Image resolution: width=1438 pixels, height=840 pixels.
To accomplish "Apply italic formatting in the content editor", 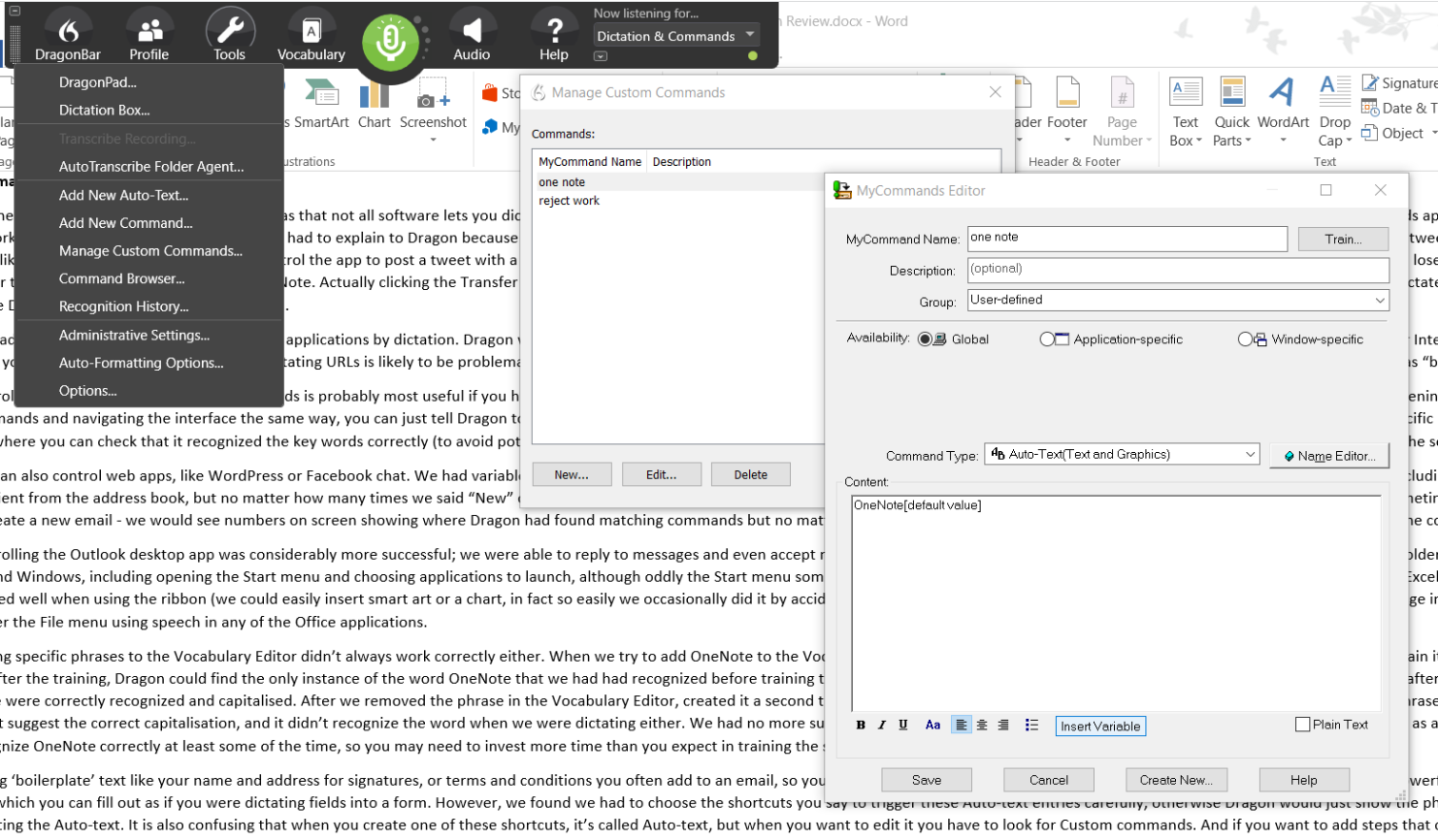I will click(x=882, y=726).
